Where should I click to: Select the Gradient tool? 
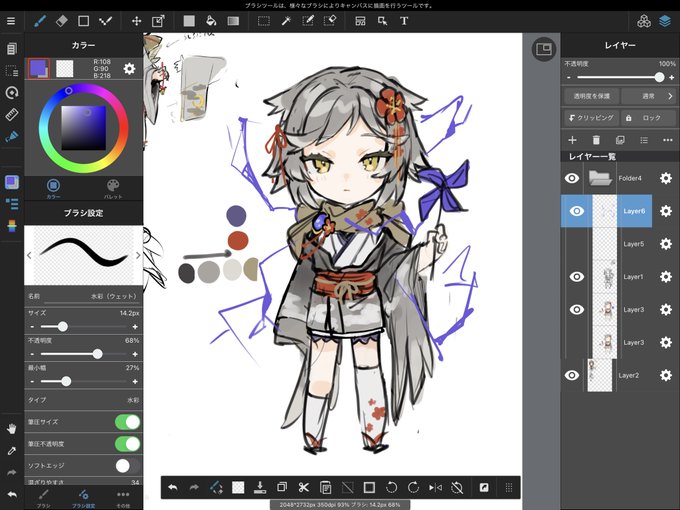point(233,21)
